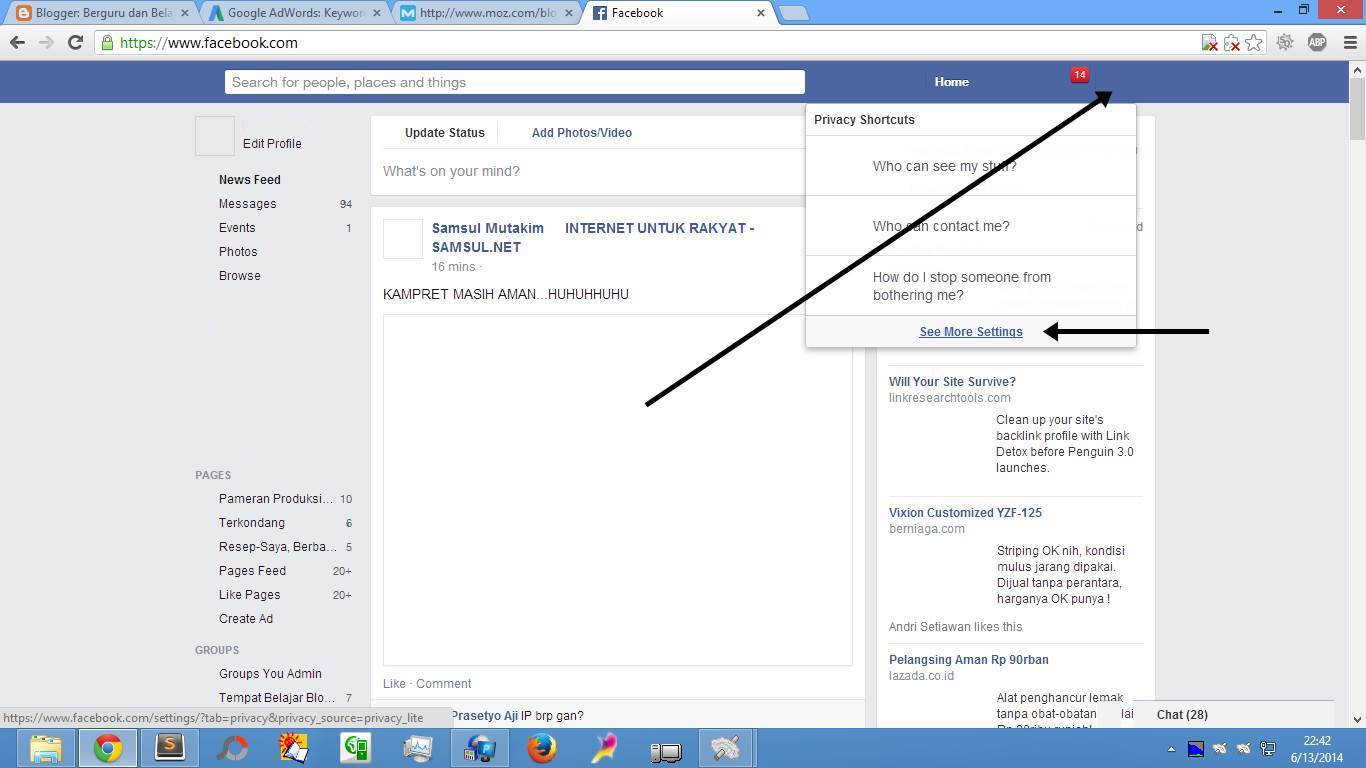The image size is (1366, 768).
Task: Click the browser forward arrow
Action: [46, 43]
